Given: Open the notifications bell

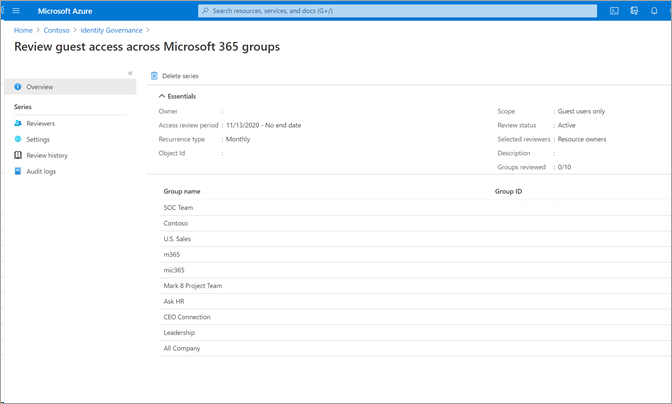Looking at the screenshot, I should tap(656, 11).
